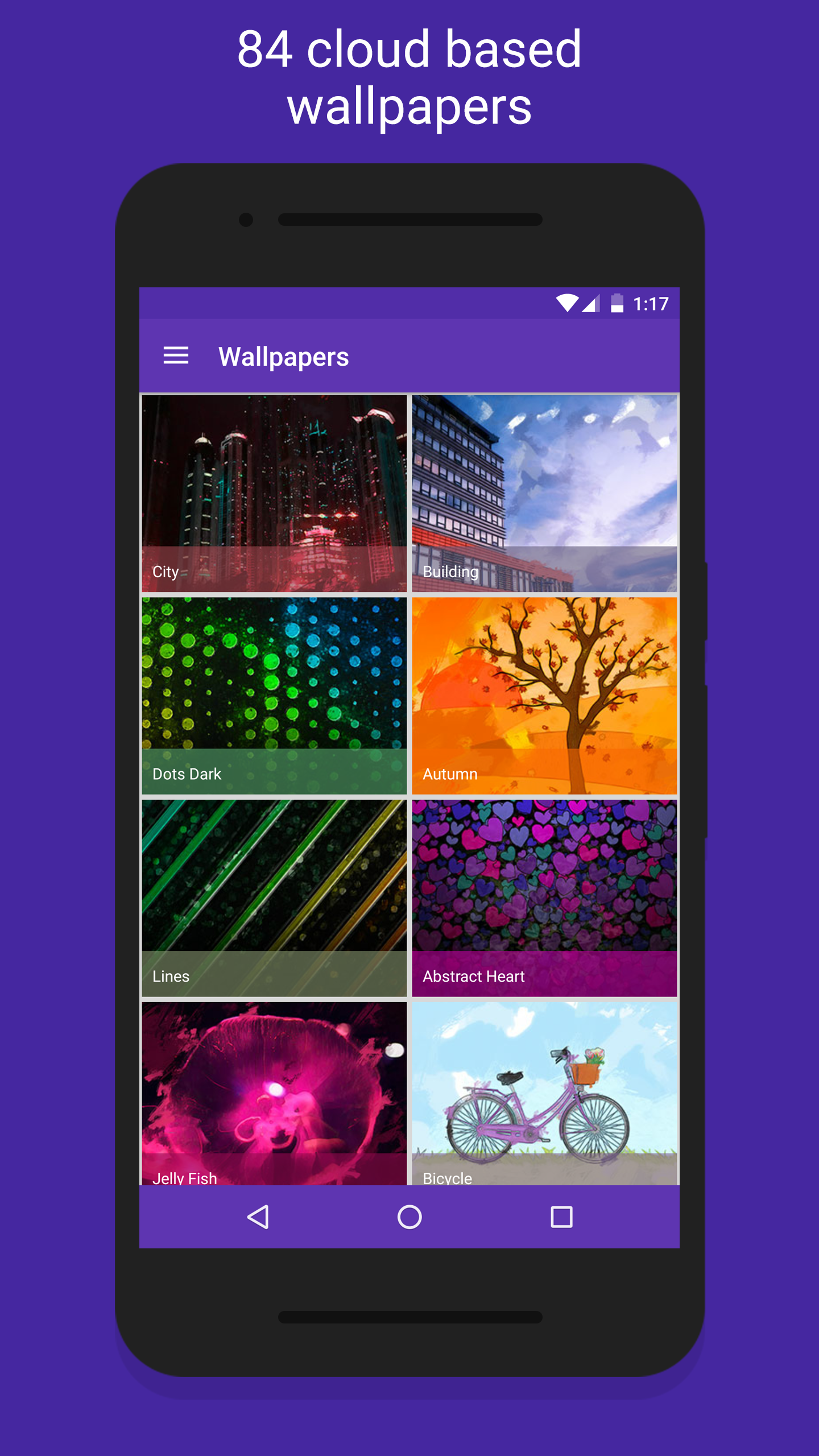Click the Wallpapers toolbar title
The width and height of the screenshot is (819, 1456).
click(283, 357)
